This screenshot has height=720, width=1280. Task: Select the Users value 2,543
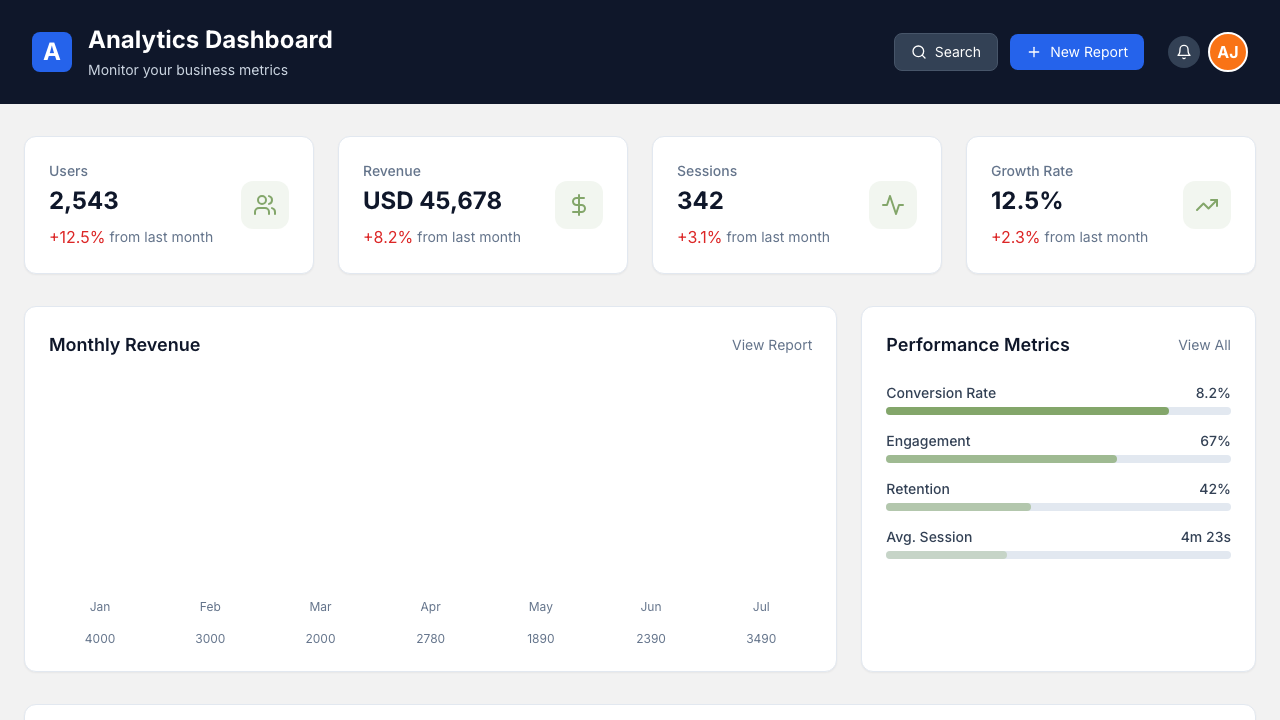[x=84, y=201]
